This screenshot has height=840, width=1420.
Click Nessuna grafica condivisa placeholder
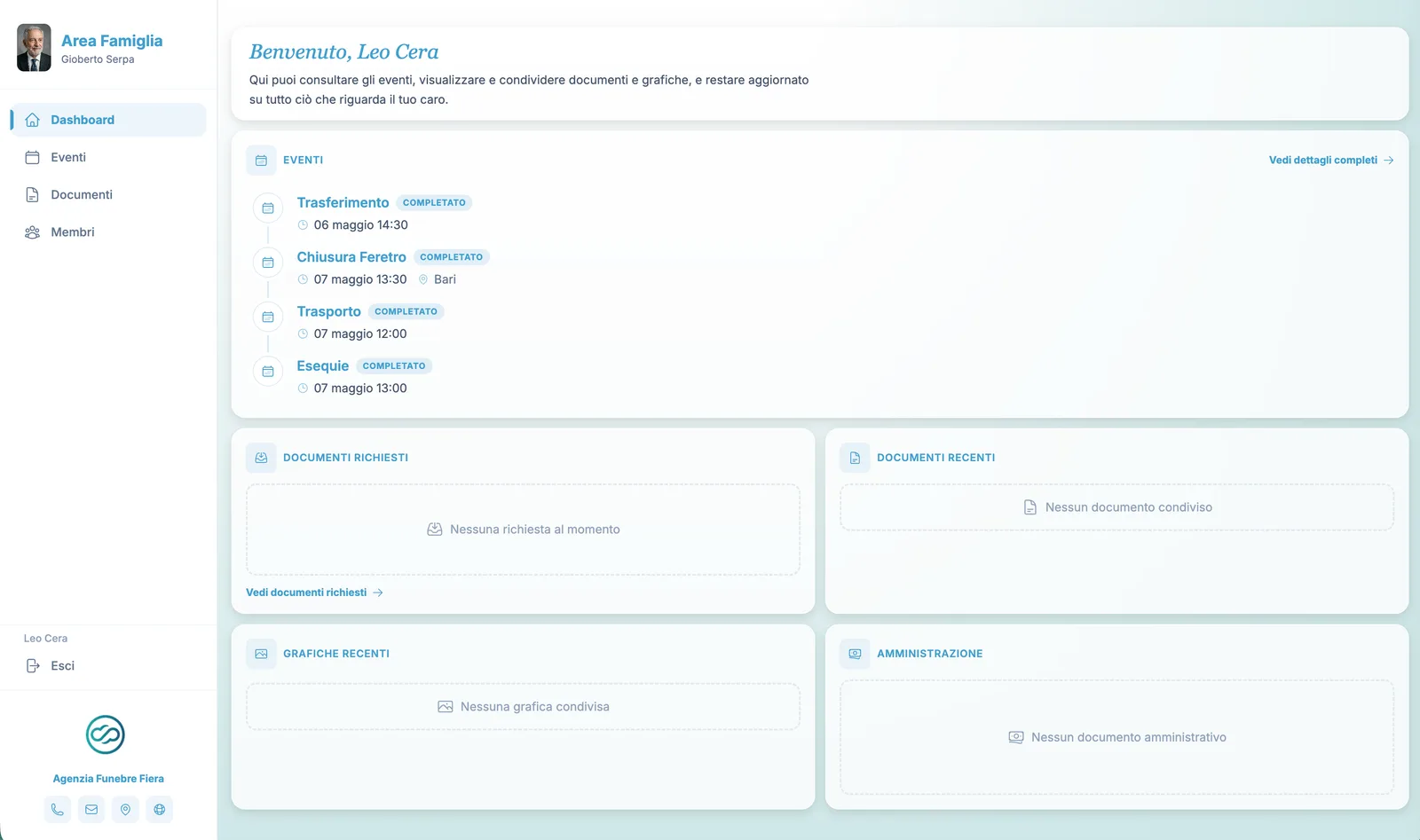pos(523,707)
